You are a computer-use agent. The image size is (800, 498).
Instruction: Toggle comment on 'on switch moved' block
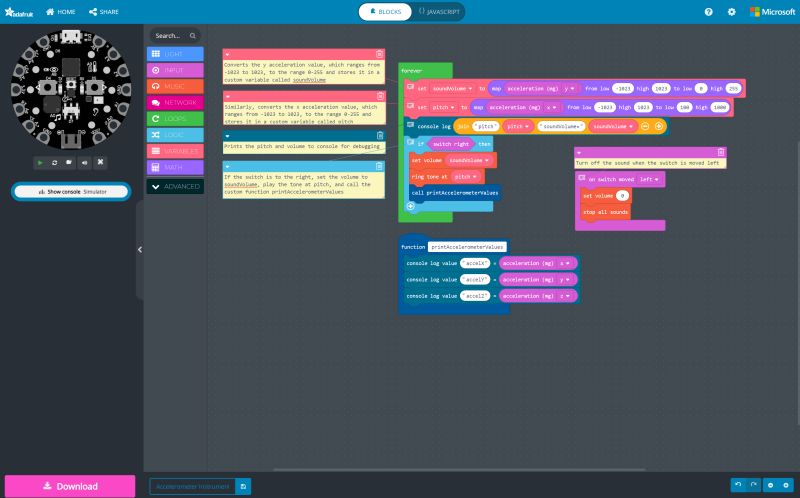pos(581,178)
